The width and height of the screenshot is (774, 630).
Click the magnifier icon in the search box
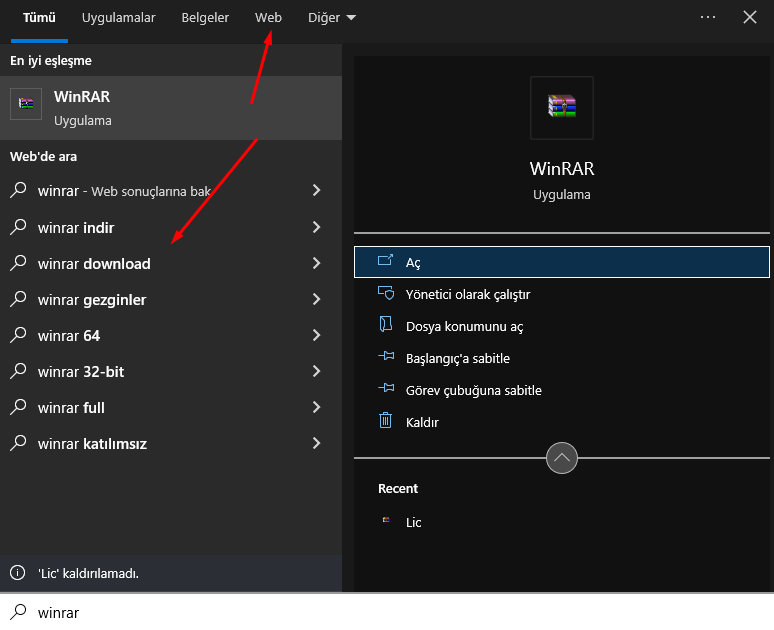(x=18, y=612)
